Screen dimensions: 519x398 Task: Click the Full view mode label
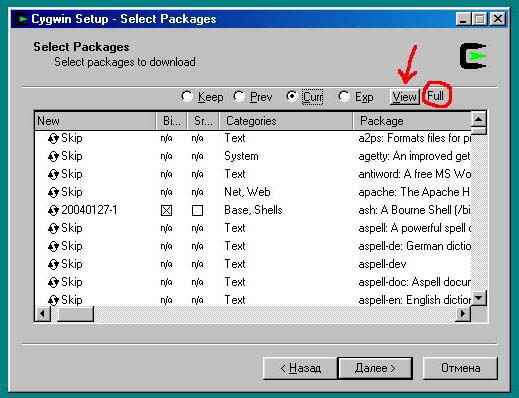[x=435, y=96]
